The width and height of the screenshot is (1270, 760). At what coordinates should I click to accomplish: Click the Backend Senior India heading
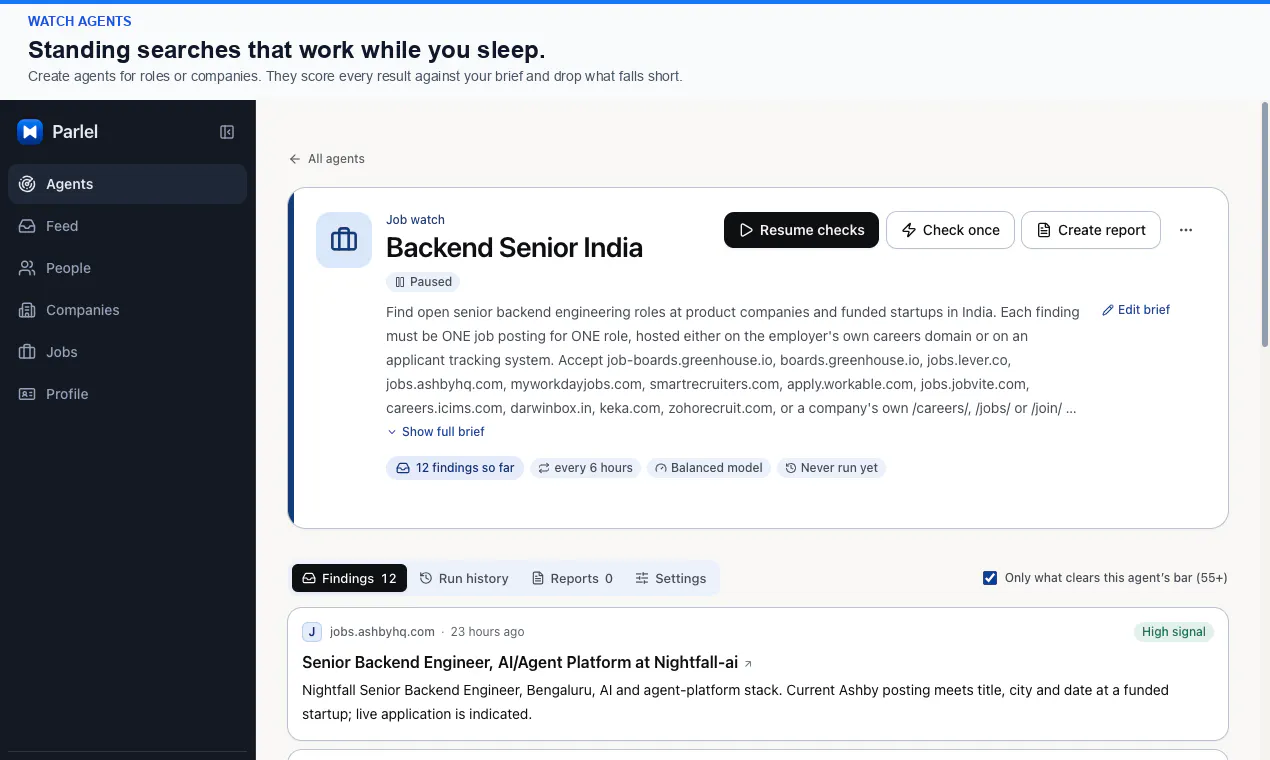(514, 248)
